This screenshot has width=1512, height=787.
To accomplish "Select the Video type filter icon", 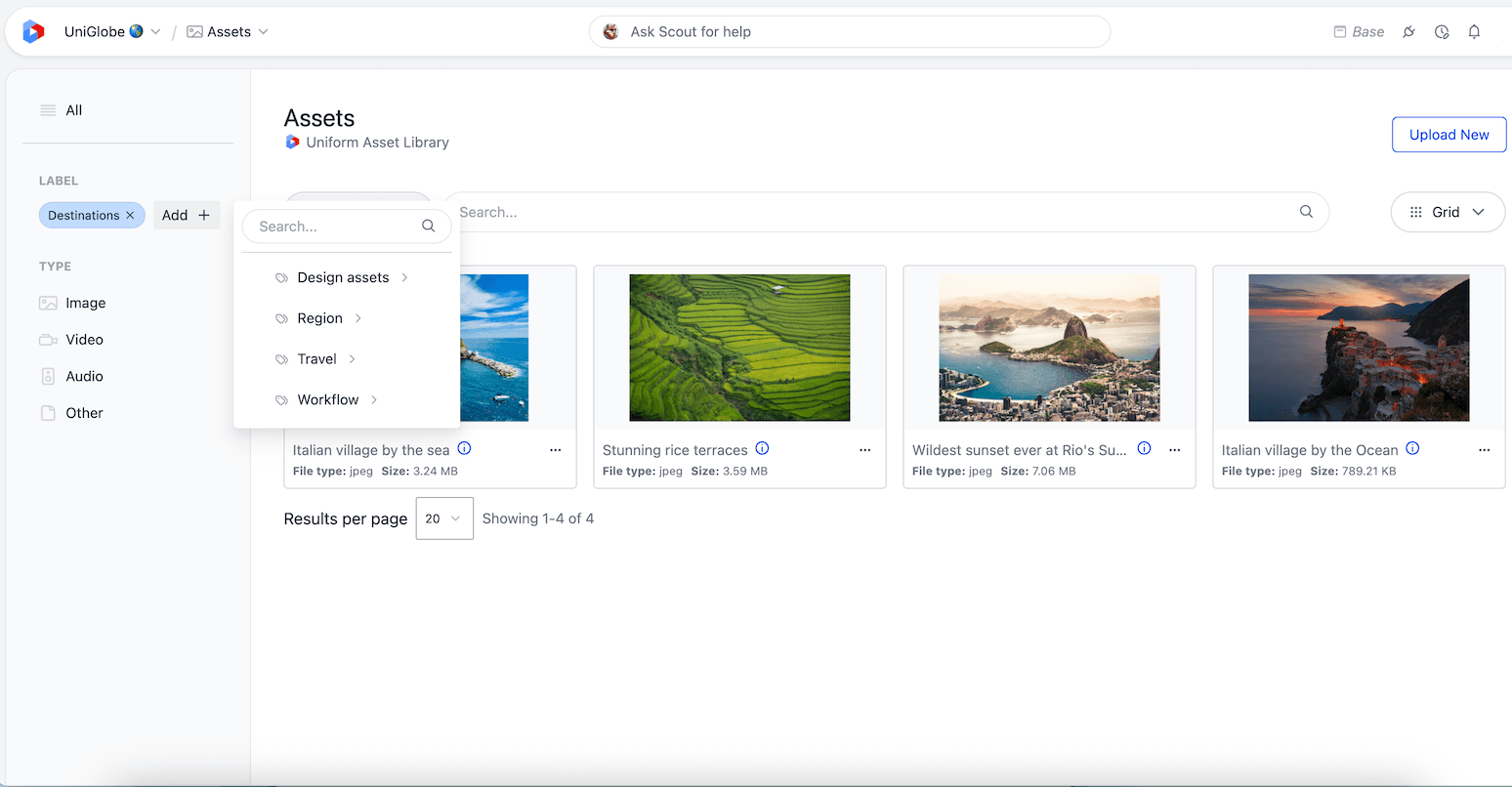I will 49,339.
